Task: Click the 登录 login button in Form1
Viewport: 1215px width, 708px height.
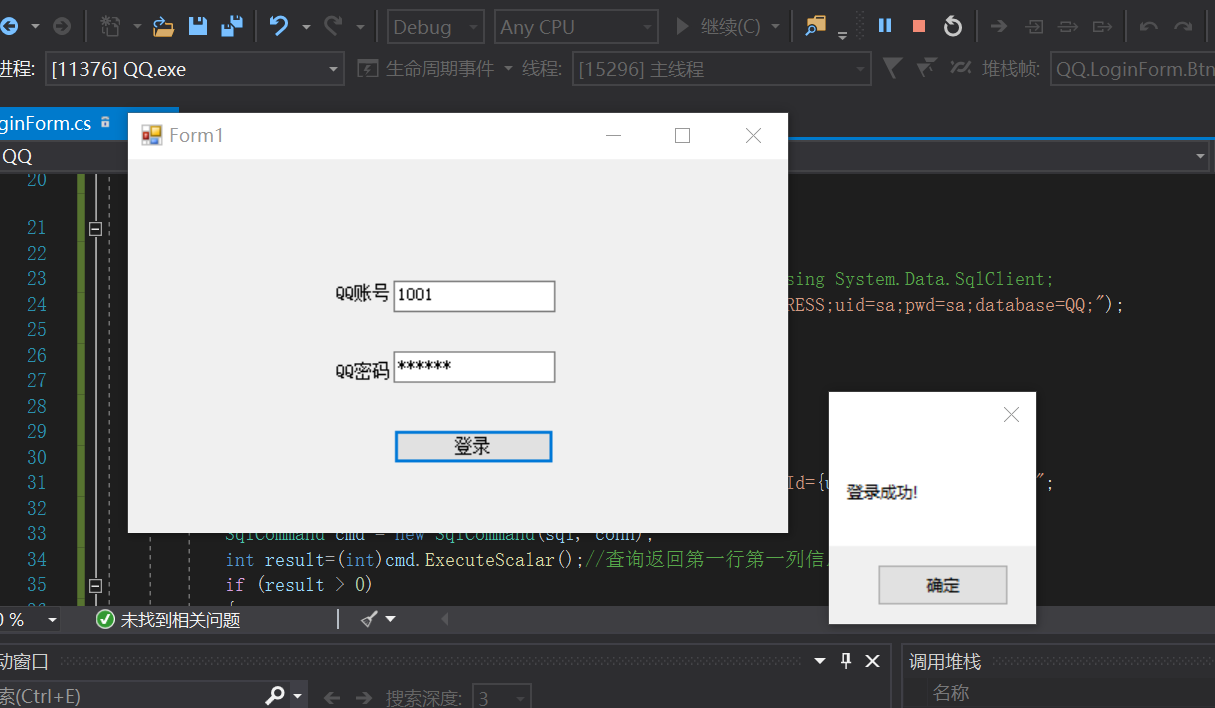Action: 473,446
